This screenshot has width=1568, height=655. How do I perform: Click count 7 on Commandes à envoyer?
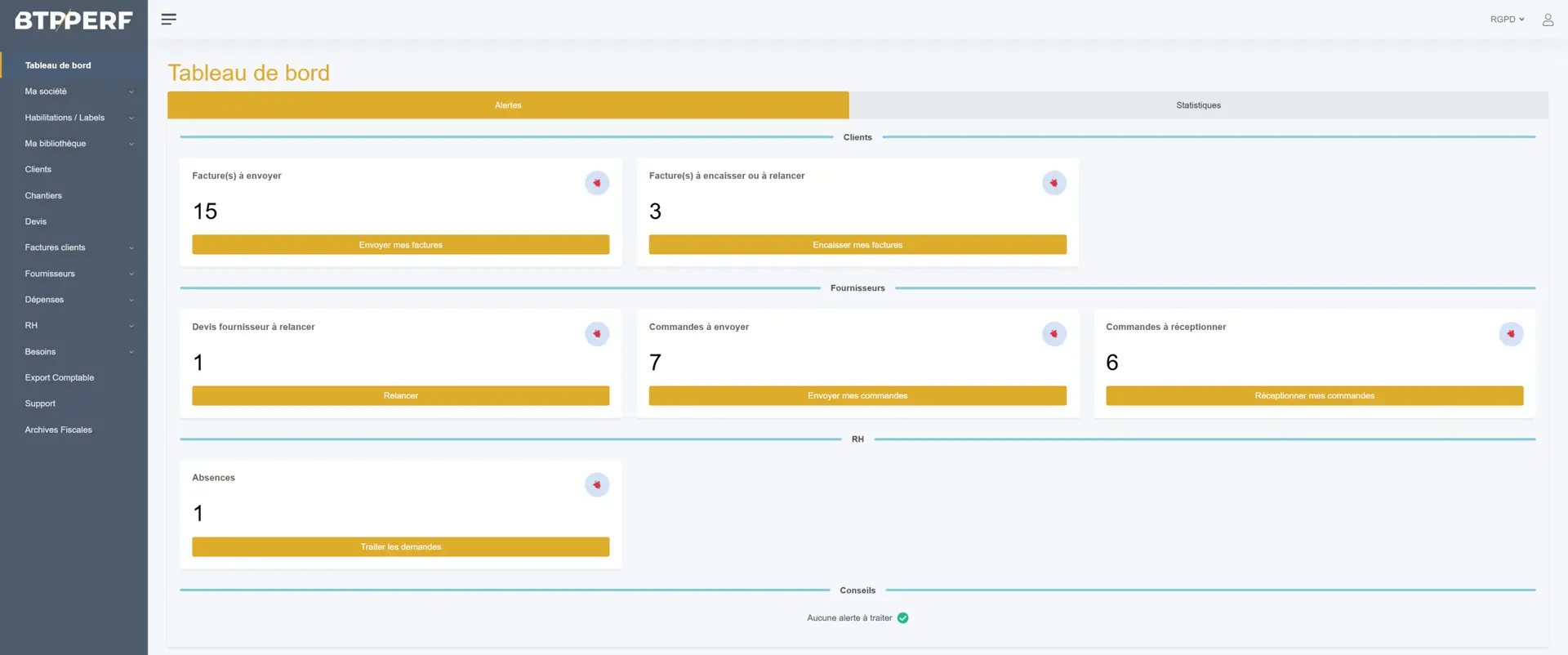point(655,363)
